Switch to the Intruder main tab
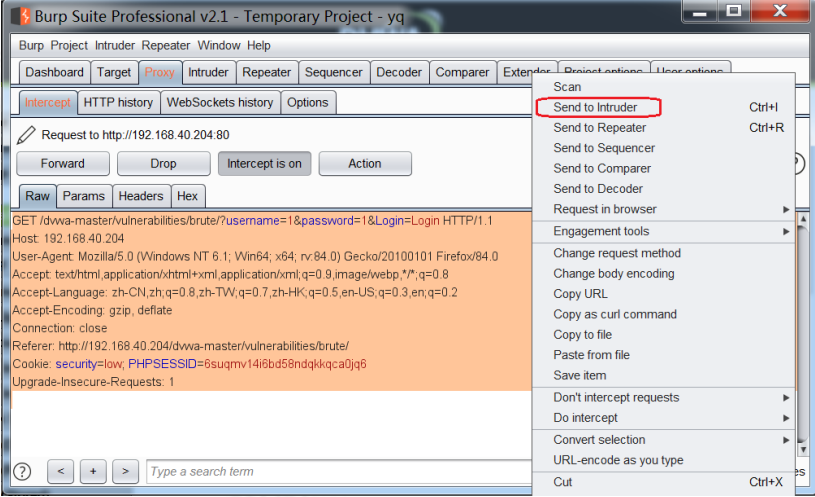The width and height of the screenshot is (815, 497). (208, 72)
